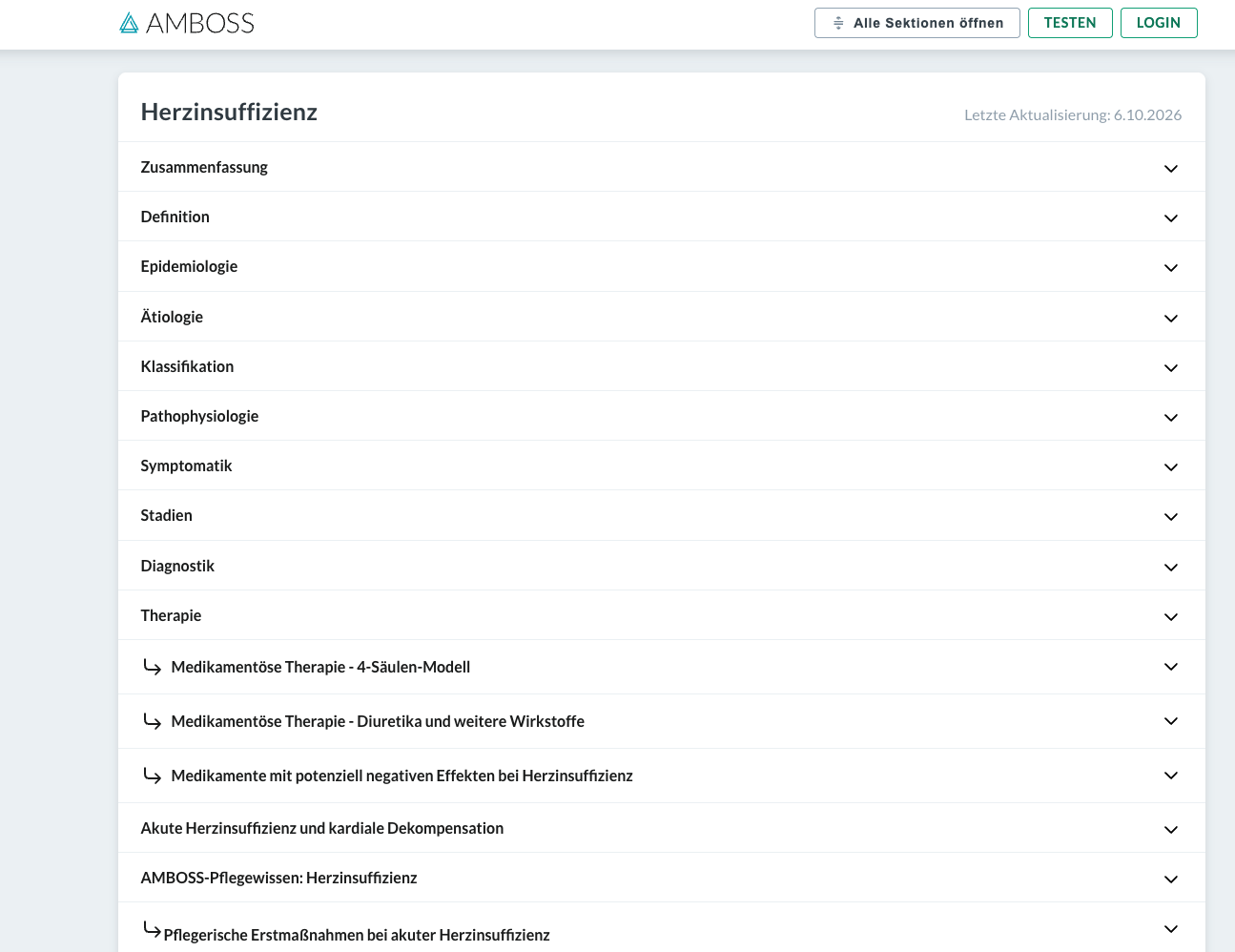Click the LOGIN button
The height and width of the screenshot is (952, 1235).
click(1159, 23)
